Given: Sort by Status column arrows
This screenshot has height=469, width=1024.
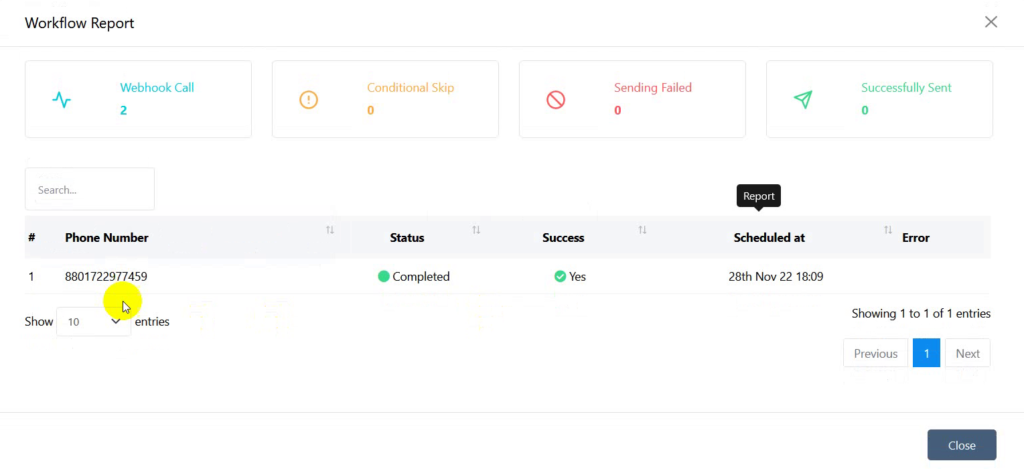Looking at the screenshot, I should click(x=476, y=230).
